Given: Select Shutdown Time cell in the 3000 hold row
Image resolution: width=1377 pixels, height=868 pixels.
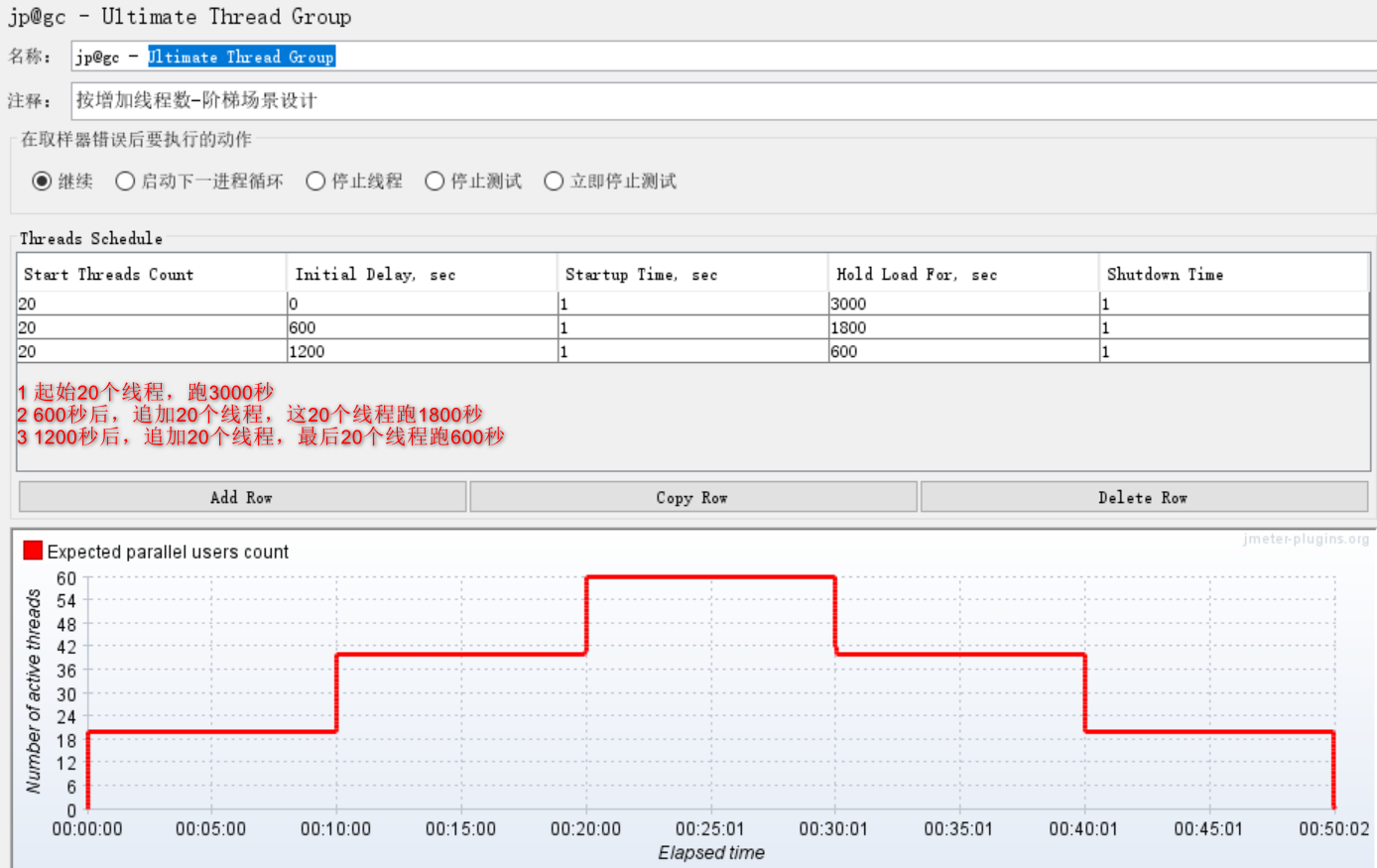Looking at the screenshot, I should click(x=1234, y=304).
